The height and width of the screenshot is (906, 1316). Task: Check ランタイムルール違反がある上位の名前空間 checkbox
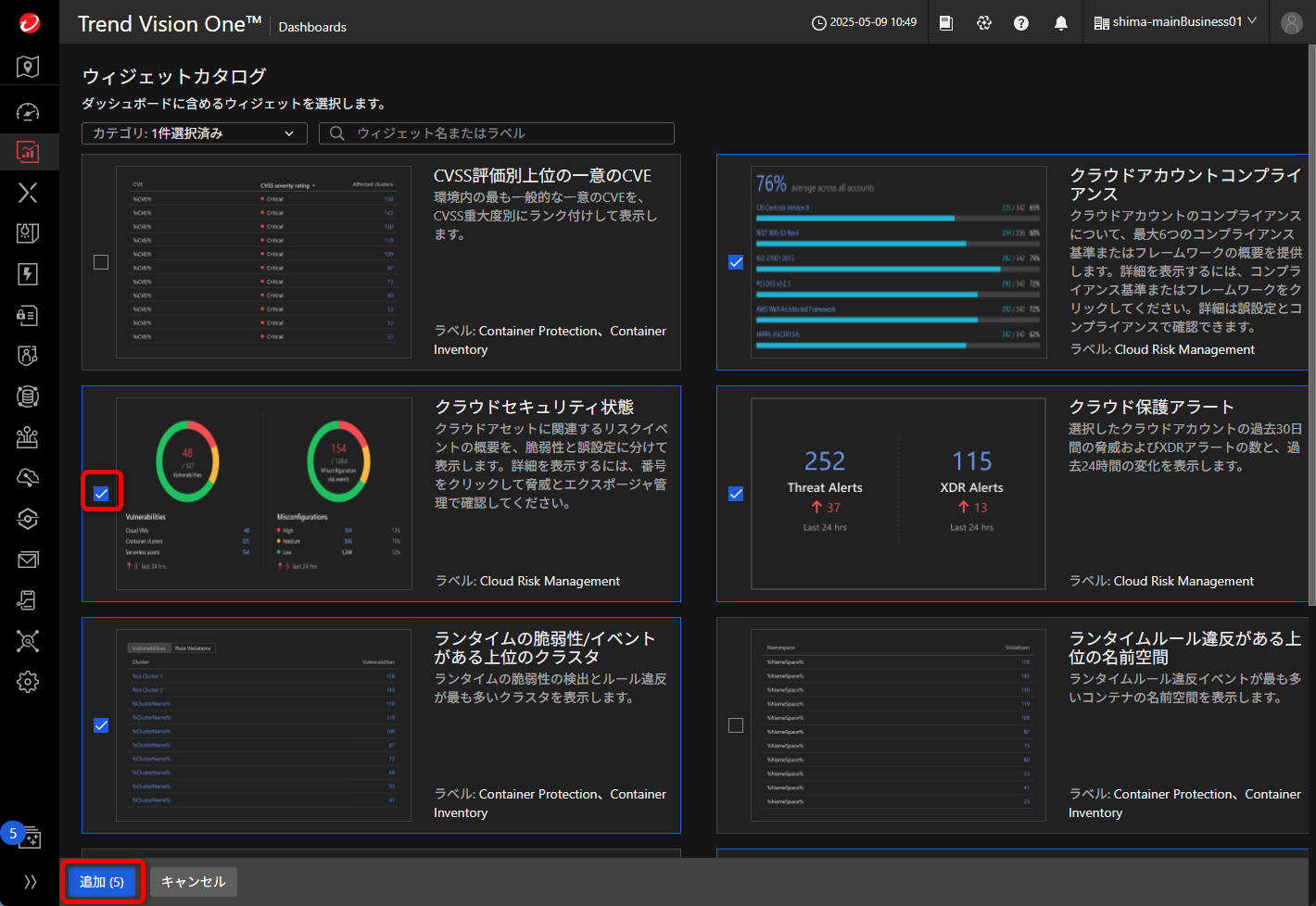pos(736,725)
